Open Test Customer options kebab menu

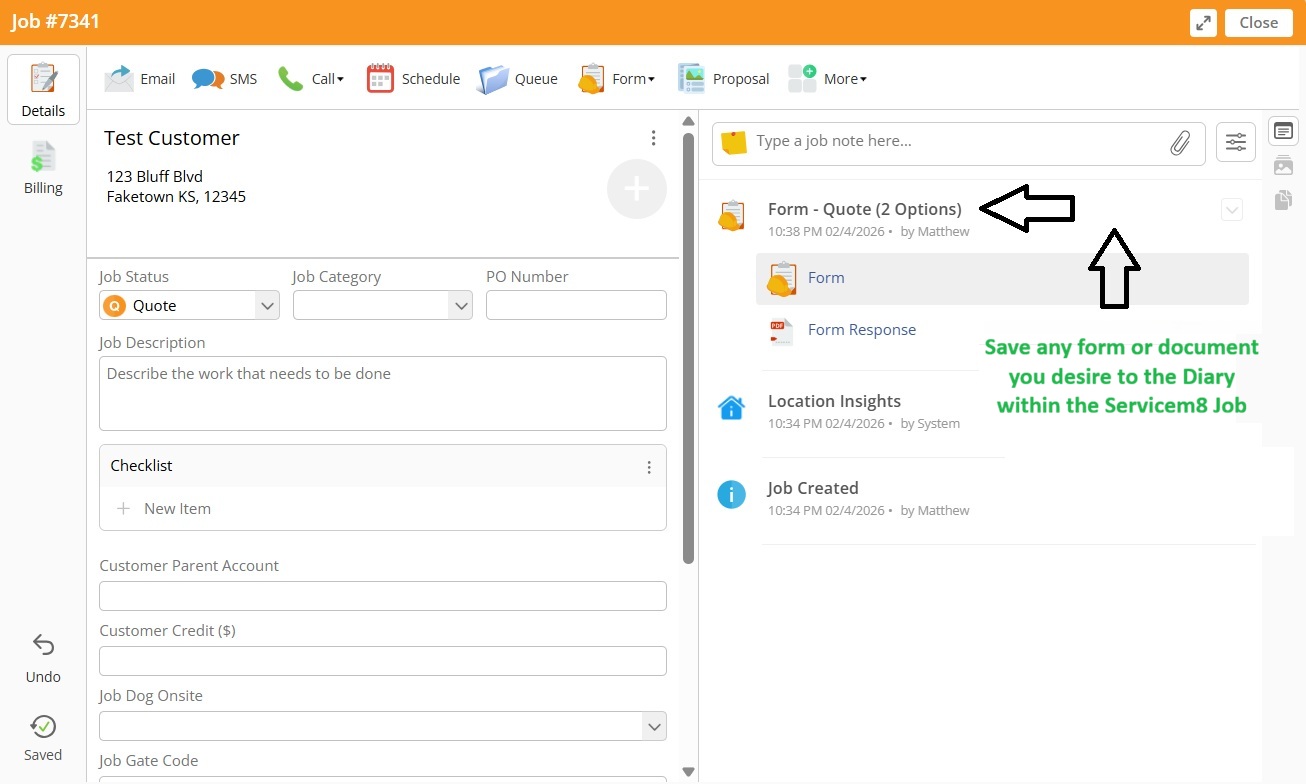point(653,138)
